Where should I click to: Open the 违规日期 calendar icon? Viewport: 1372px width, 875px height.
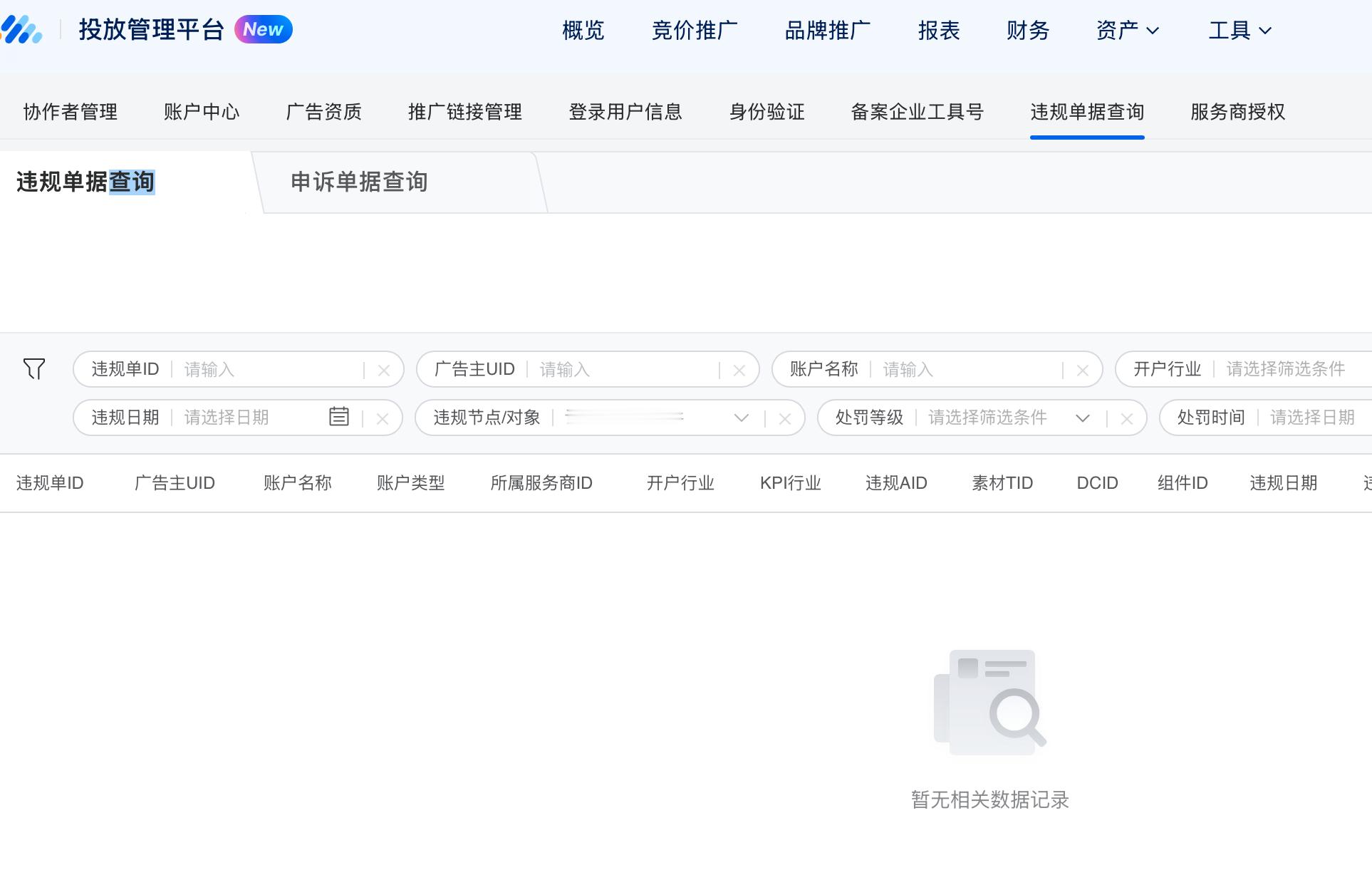(x=339, y=417)
